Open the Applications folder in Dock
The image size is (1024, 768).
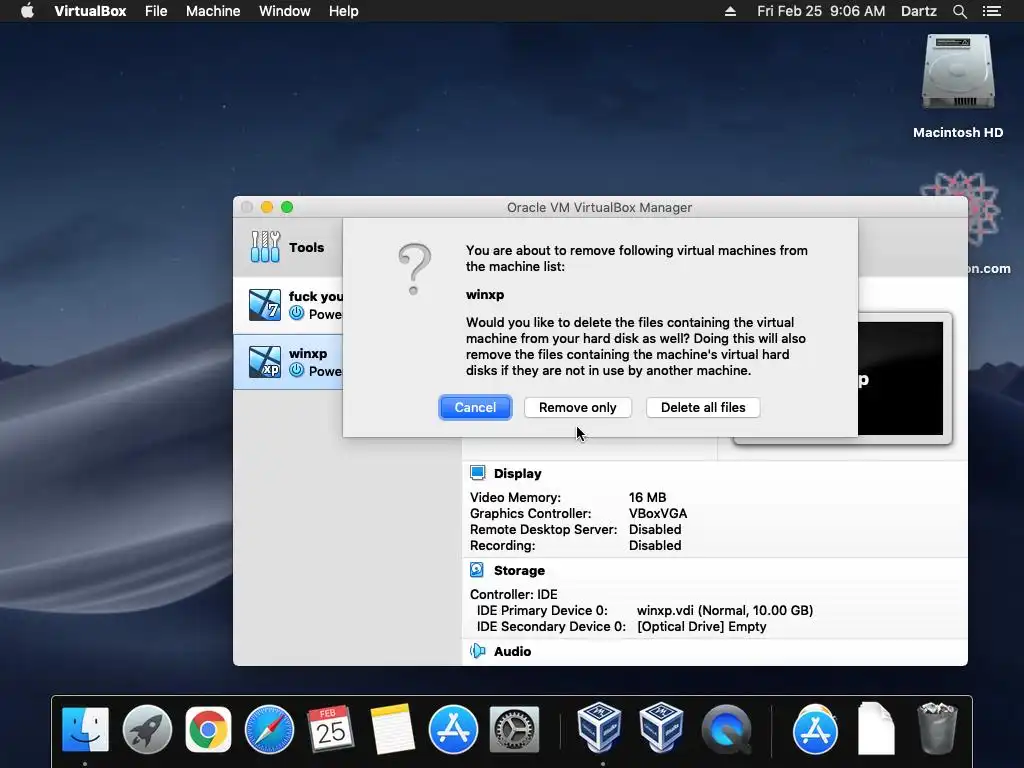(815, 729)
